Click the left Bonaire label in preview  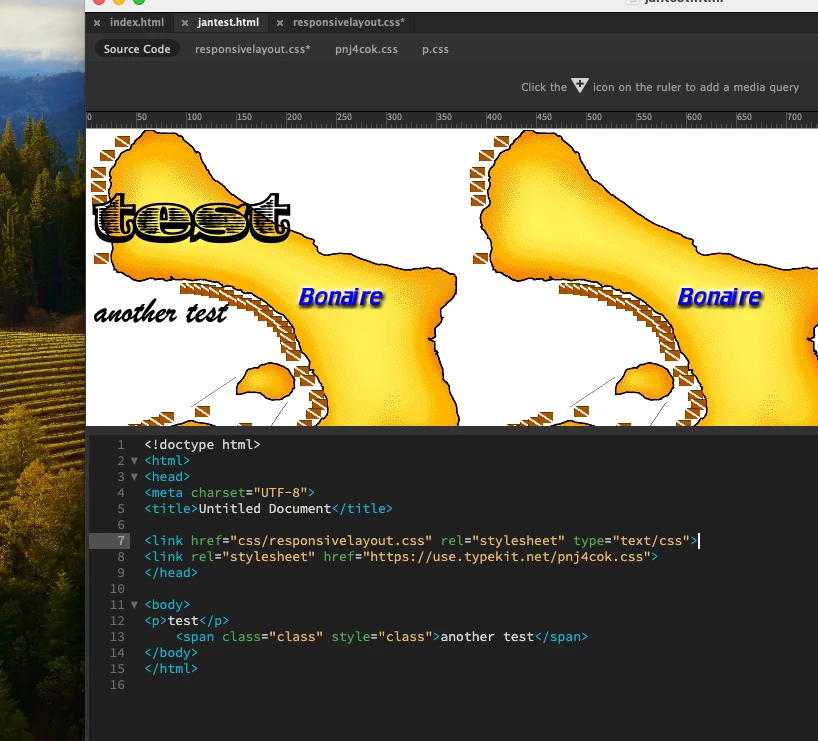coord(341,297)
